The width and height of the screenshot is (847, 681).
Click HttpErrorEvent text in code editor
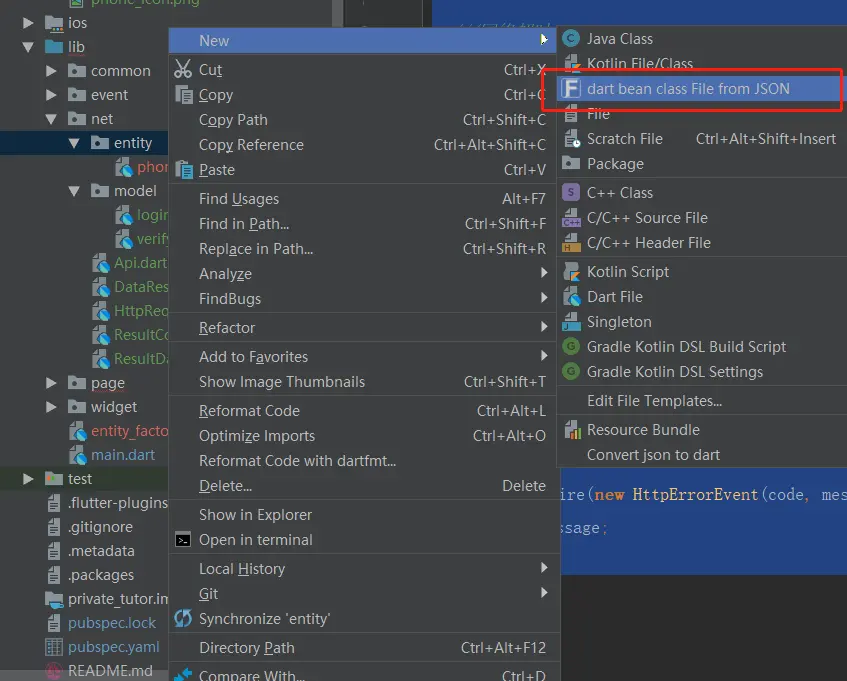(695, 495)
